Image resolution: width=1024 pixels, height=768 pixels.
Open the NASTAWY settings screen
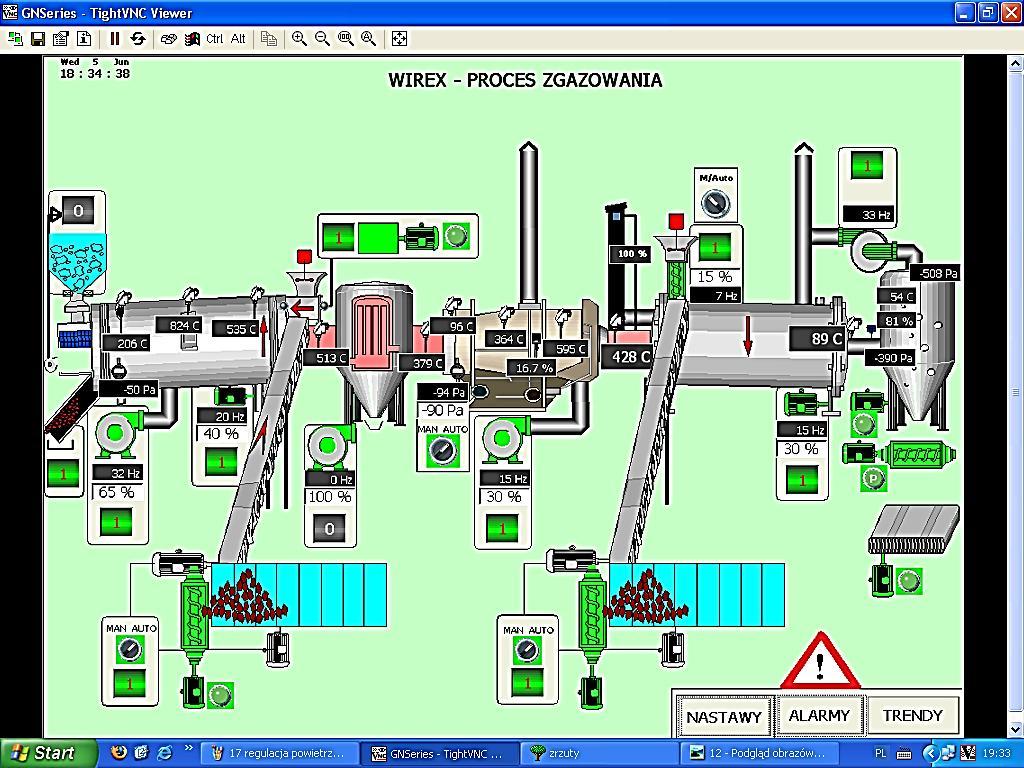coord(724,717)
